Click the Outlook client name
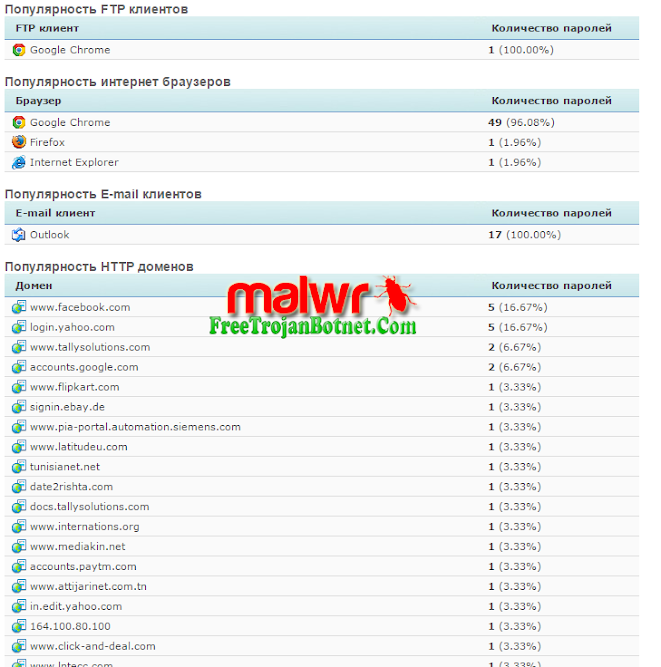This screenshot has height=667, width=661. pos(49,235)
